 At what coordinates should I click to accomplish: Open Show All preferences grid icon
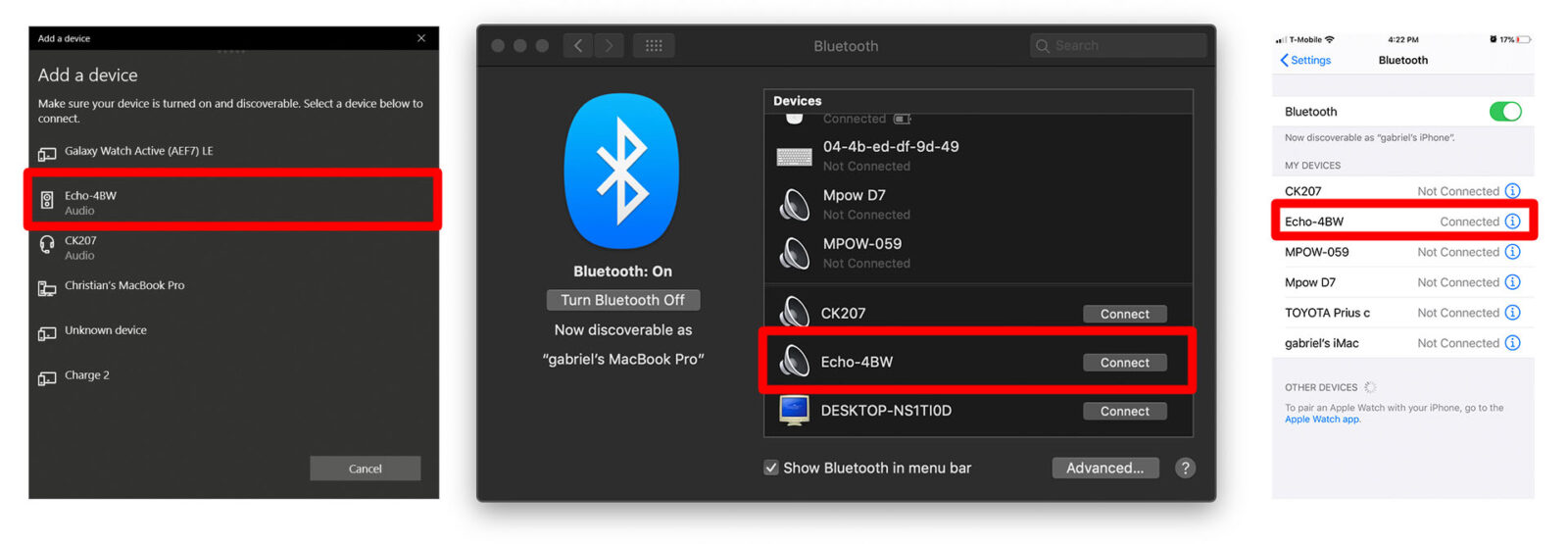[x=654, y=45]
